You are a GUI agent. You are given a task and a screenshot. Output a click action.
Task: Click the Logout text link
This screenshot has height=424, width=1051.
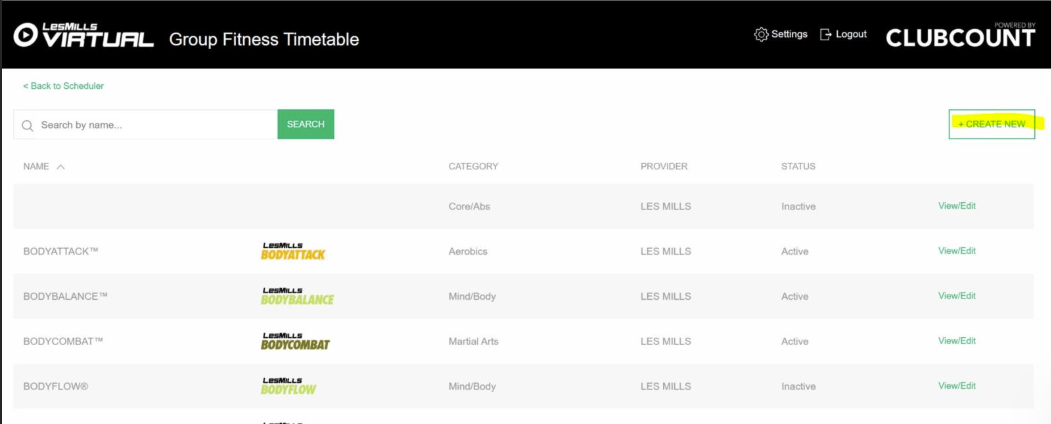pyautogui.click(x=851, y=34)
